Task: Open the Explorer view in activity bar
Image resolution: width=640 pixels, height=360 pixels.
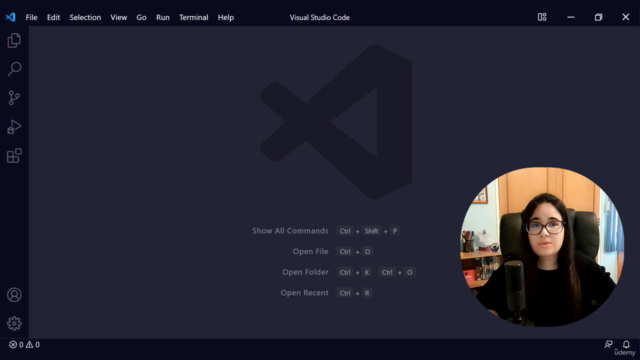Action: pos(14,40)
